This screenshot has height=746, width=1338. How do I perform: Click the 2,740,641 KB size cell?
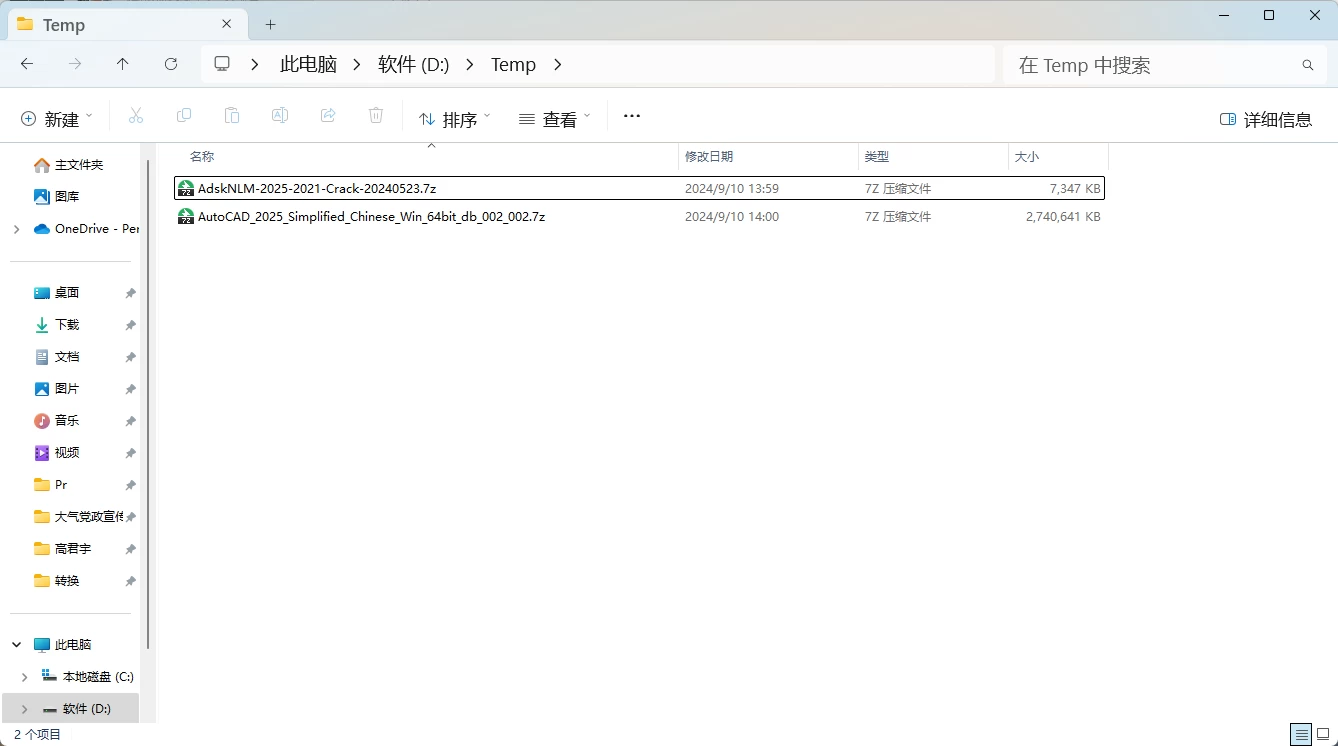(1063, 216)
